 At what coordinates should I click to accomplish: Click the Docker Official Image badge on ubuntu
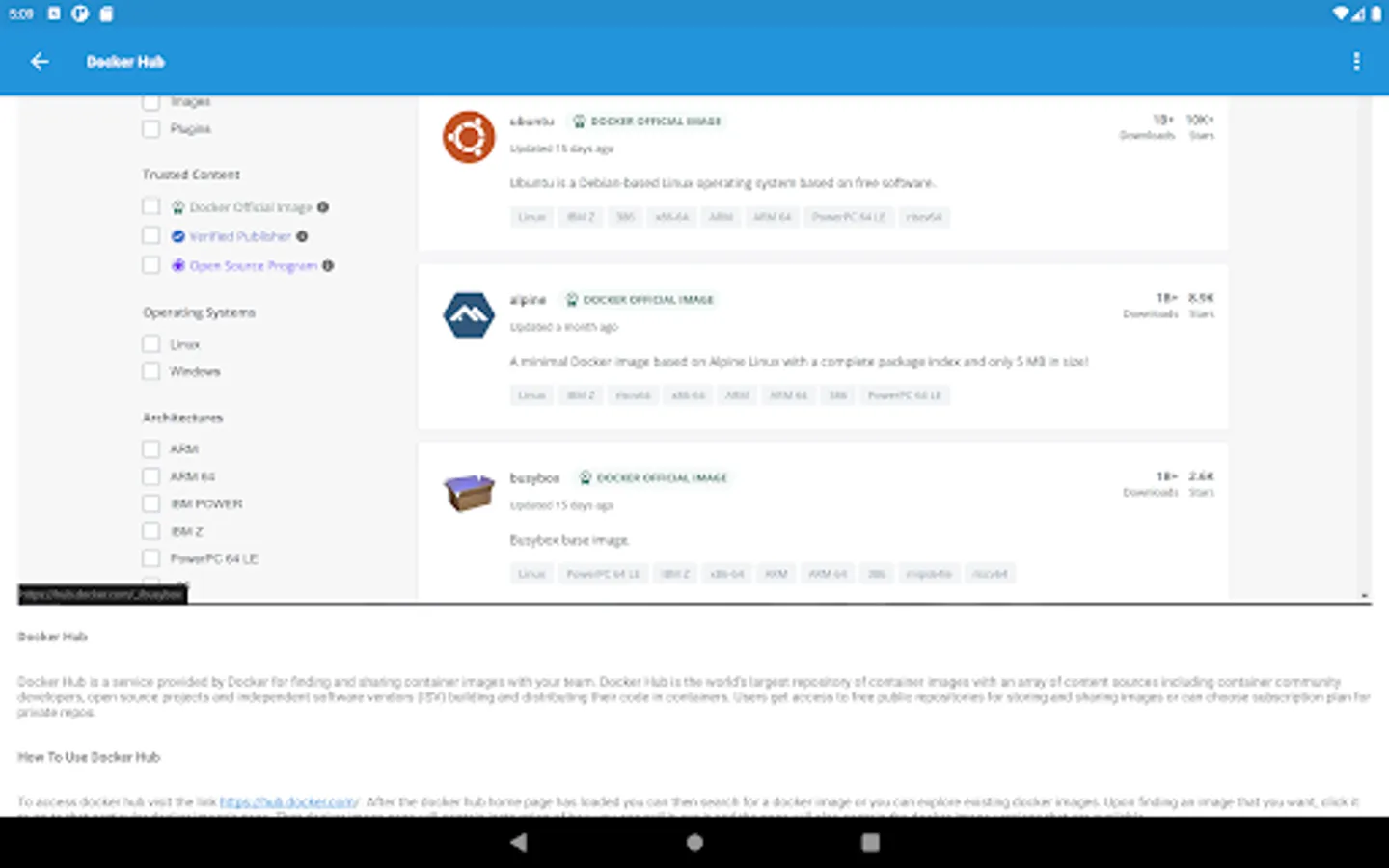pos(646,121)
